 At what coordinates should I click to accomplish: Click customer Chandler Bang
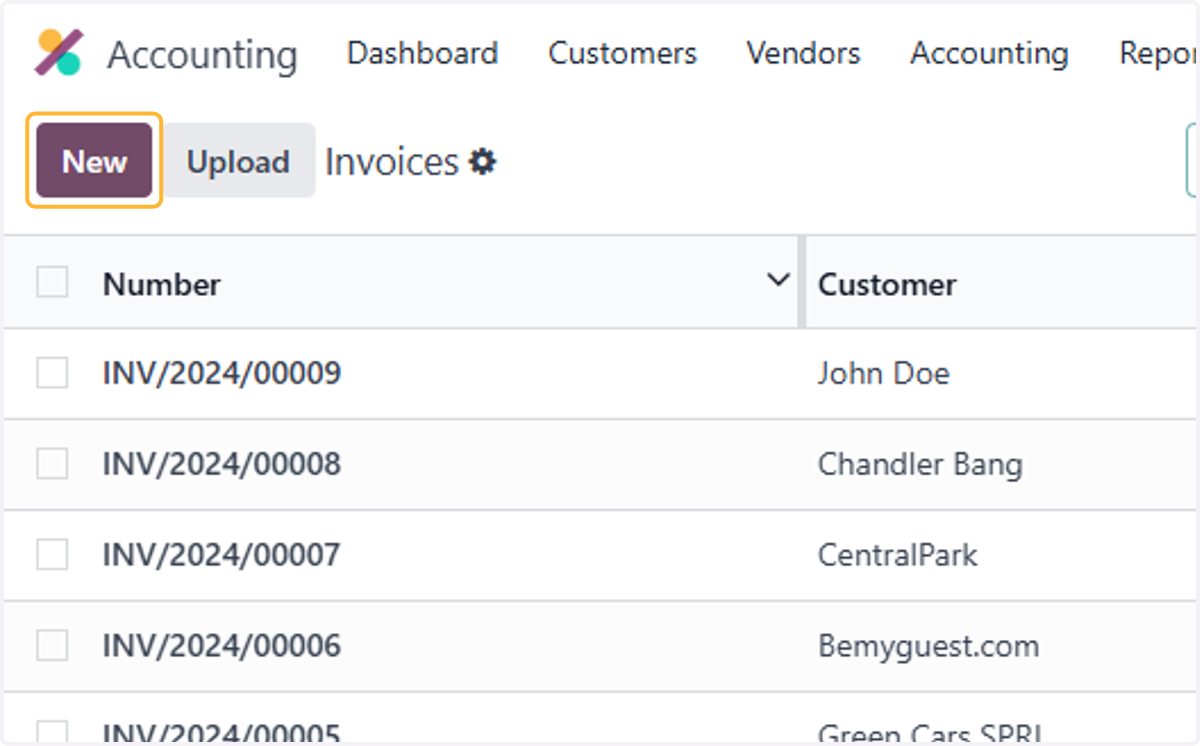(920, 464)
